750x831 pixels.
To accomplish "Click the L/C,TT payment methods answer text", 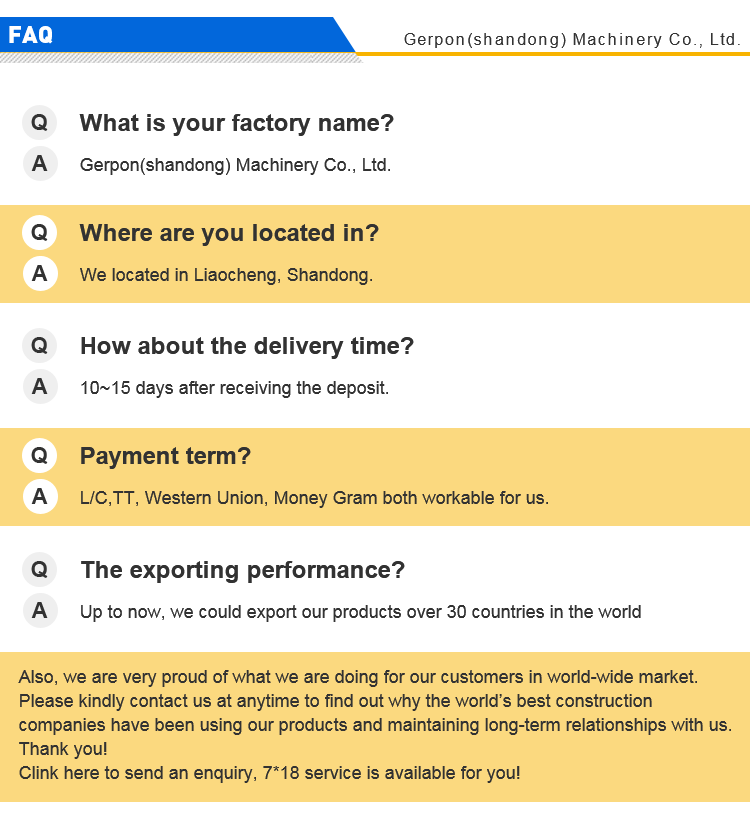I will point(314,497).
